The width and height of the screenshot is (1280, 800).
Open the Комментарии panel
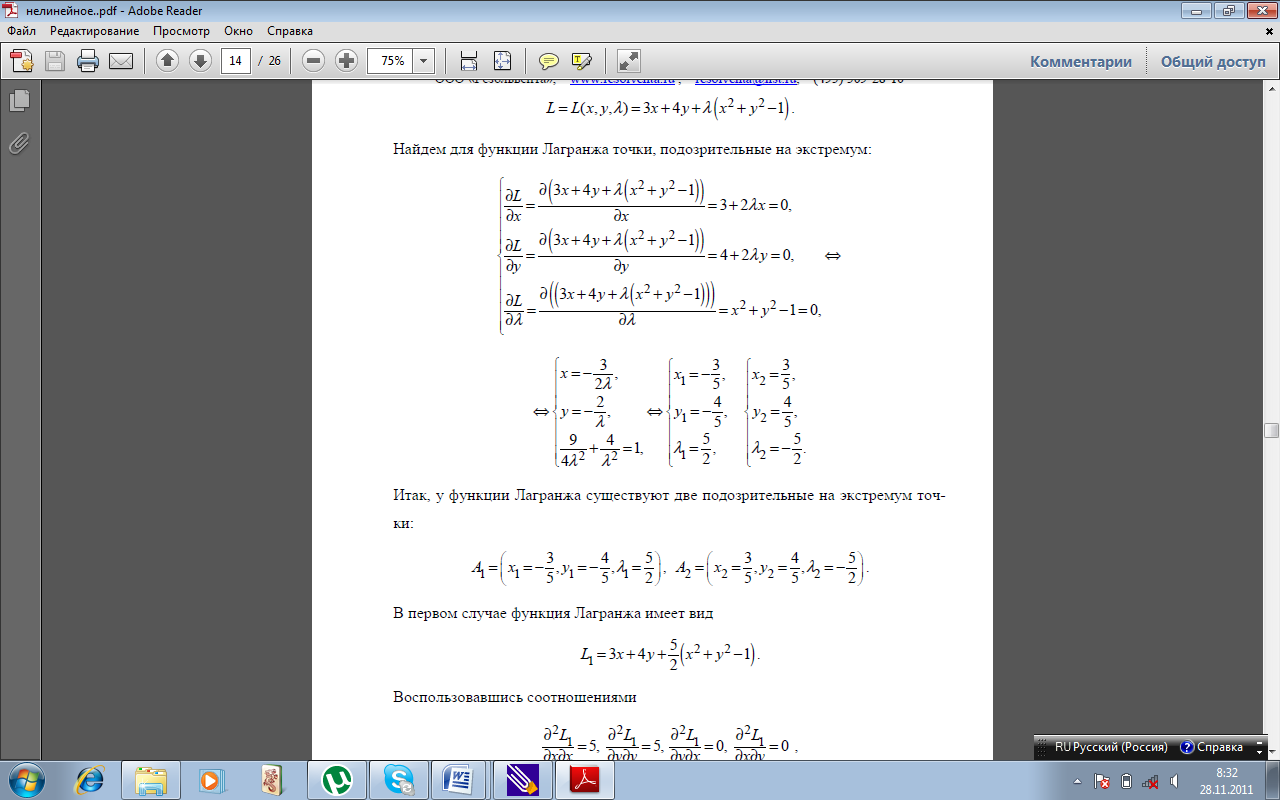point(1081,61)
